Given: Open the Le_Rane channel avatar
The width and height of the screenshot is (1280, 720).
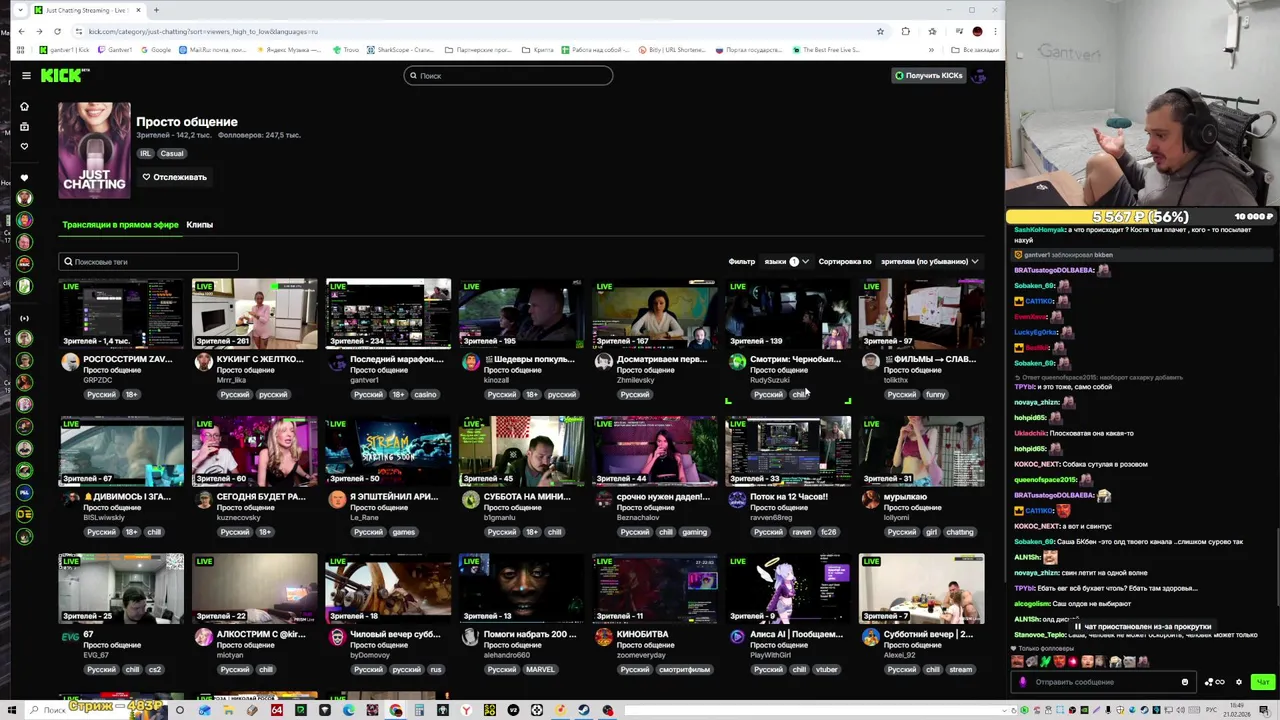Looking at the screenshot, I should tap(337, 499).
